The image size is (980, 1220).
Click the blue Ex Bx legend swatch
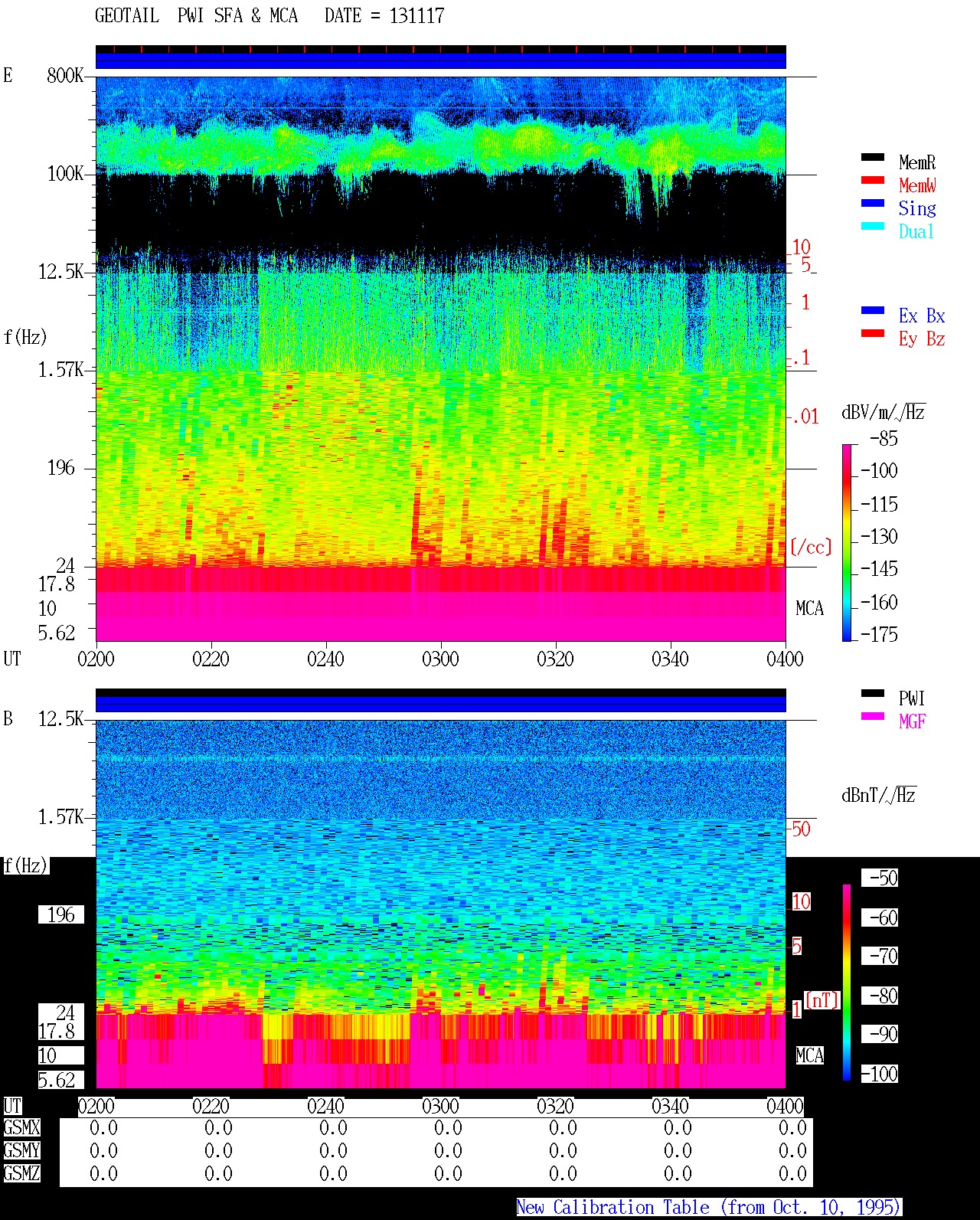pos(873,311)
